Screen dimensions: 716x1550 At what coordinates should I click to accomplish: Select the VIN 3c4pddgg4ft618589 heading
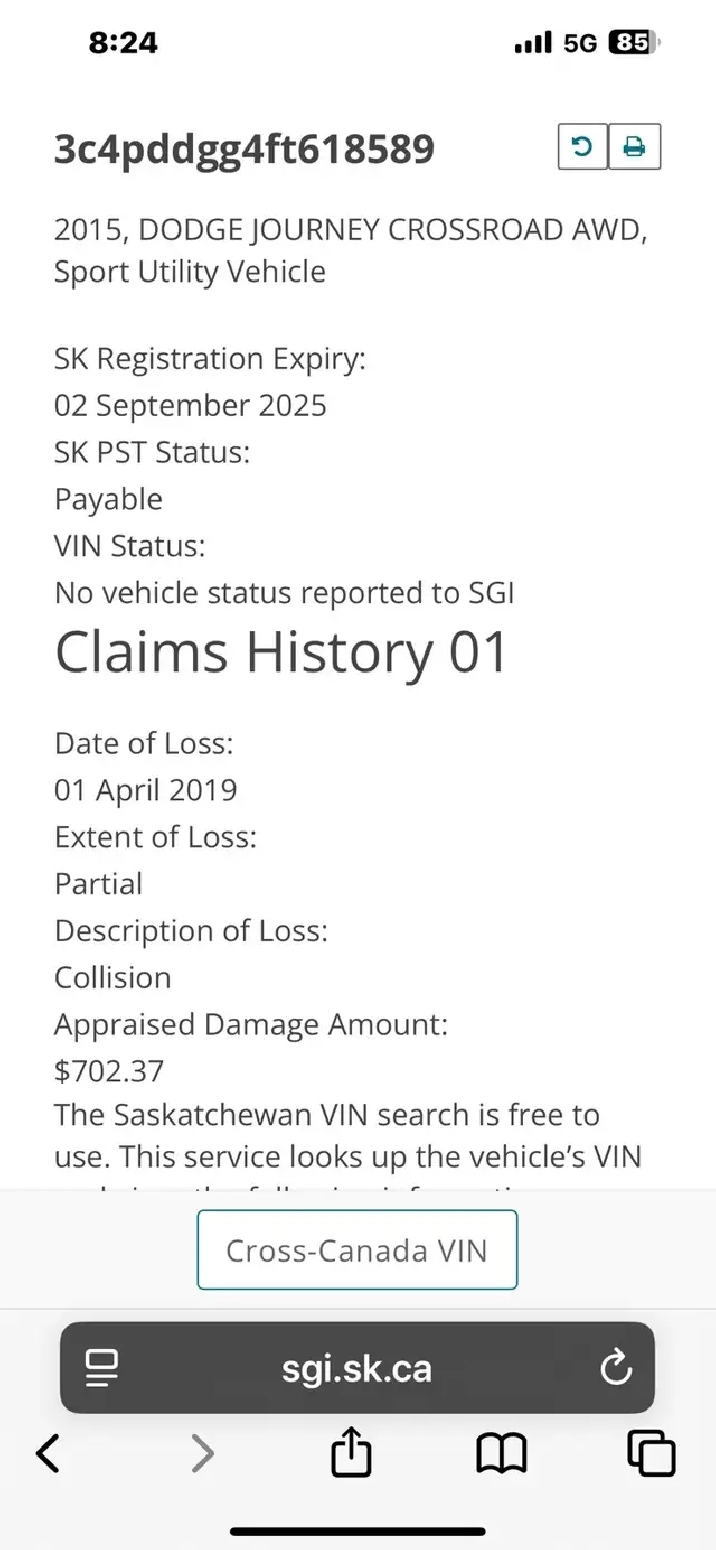pyautogui.click(x=244, y=150)
